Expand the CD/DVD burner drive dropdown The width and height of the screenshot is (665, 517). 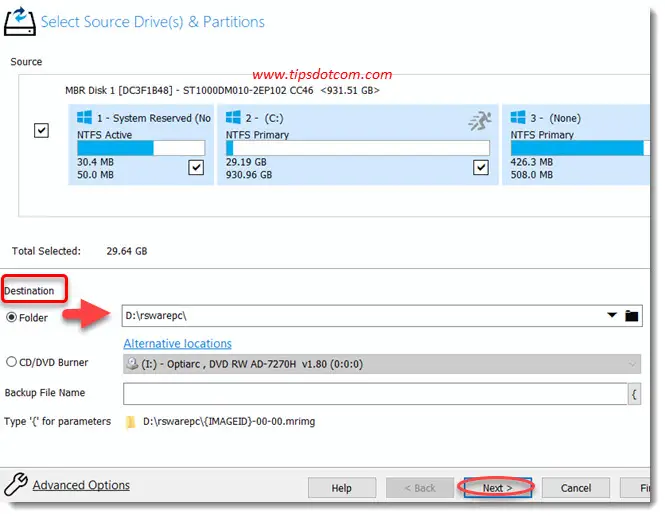pos(632,364)
